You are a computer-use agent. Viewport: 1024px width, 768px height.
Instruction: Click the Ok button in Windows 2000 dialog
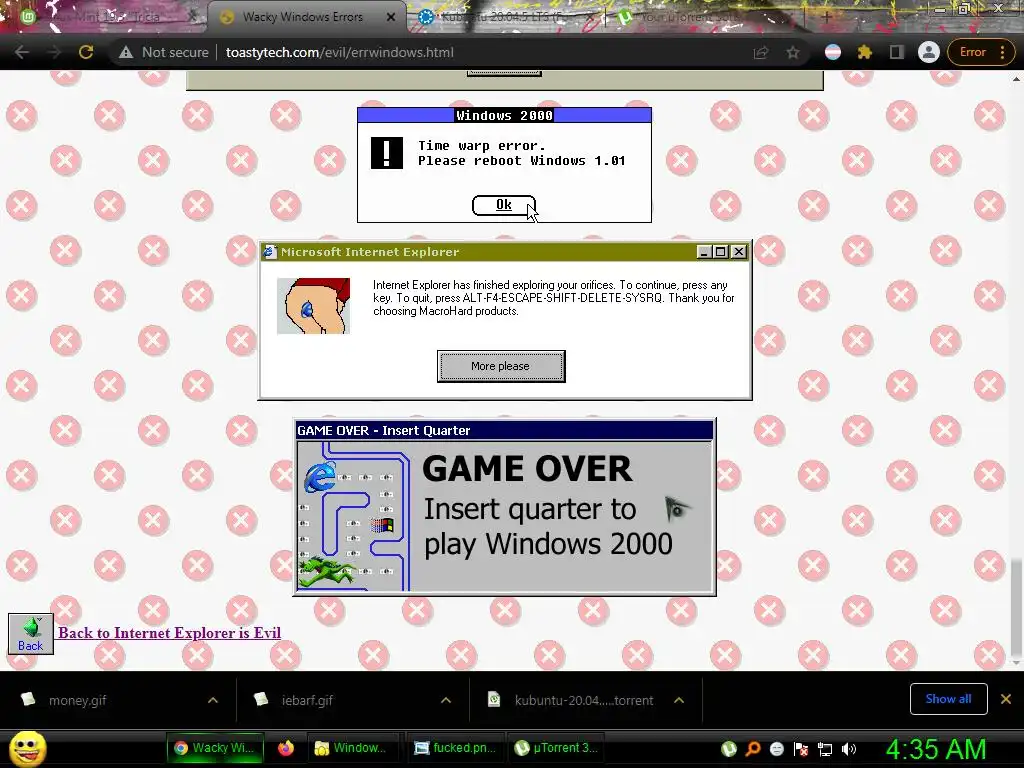pyautogui.click(x=504, y=205)
